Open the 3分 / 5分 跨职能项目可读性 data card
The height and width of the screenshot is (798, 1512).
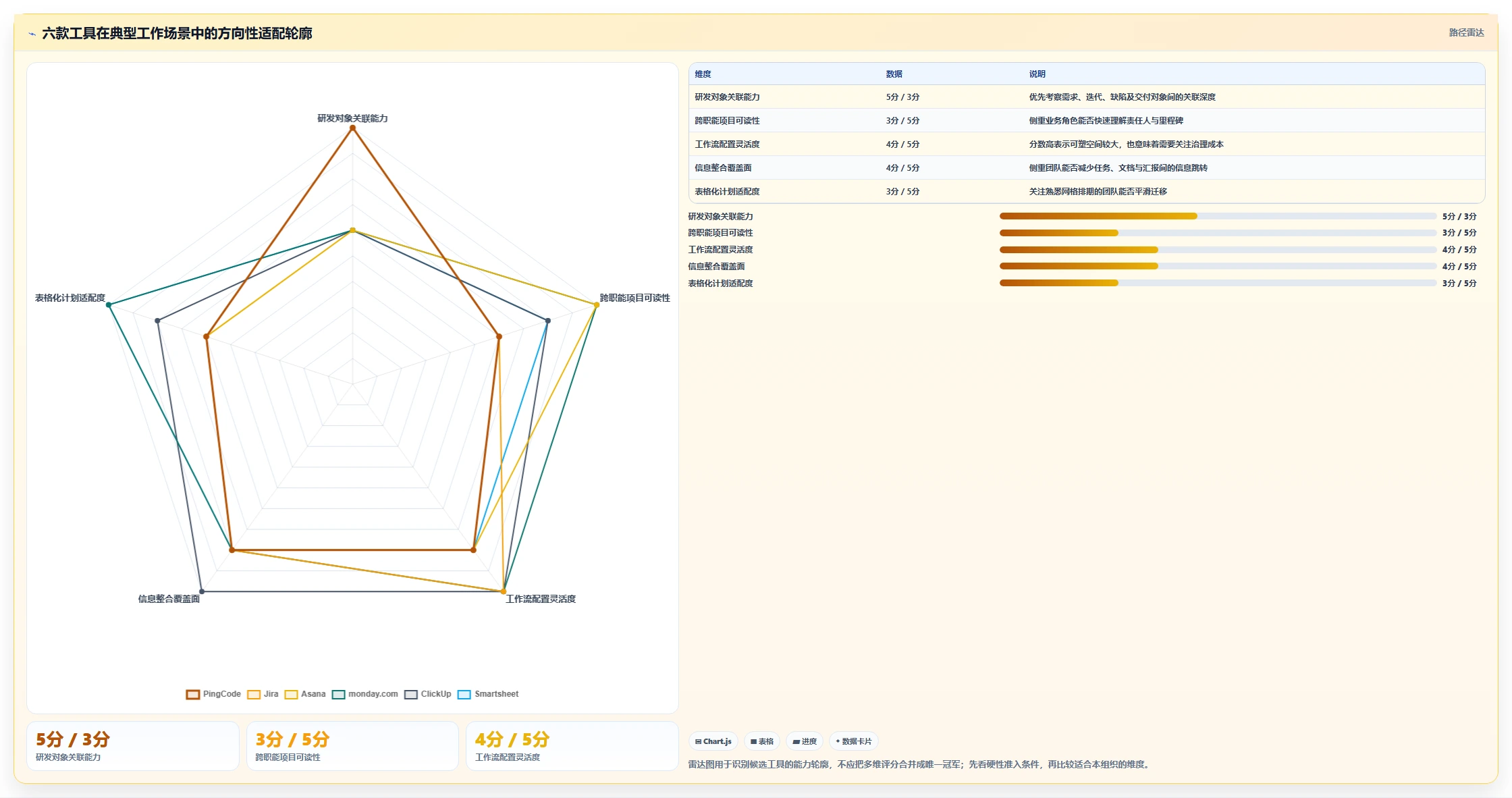click(x=352, y=746)
